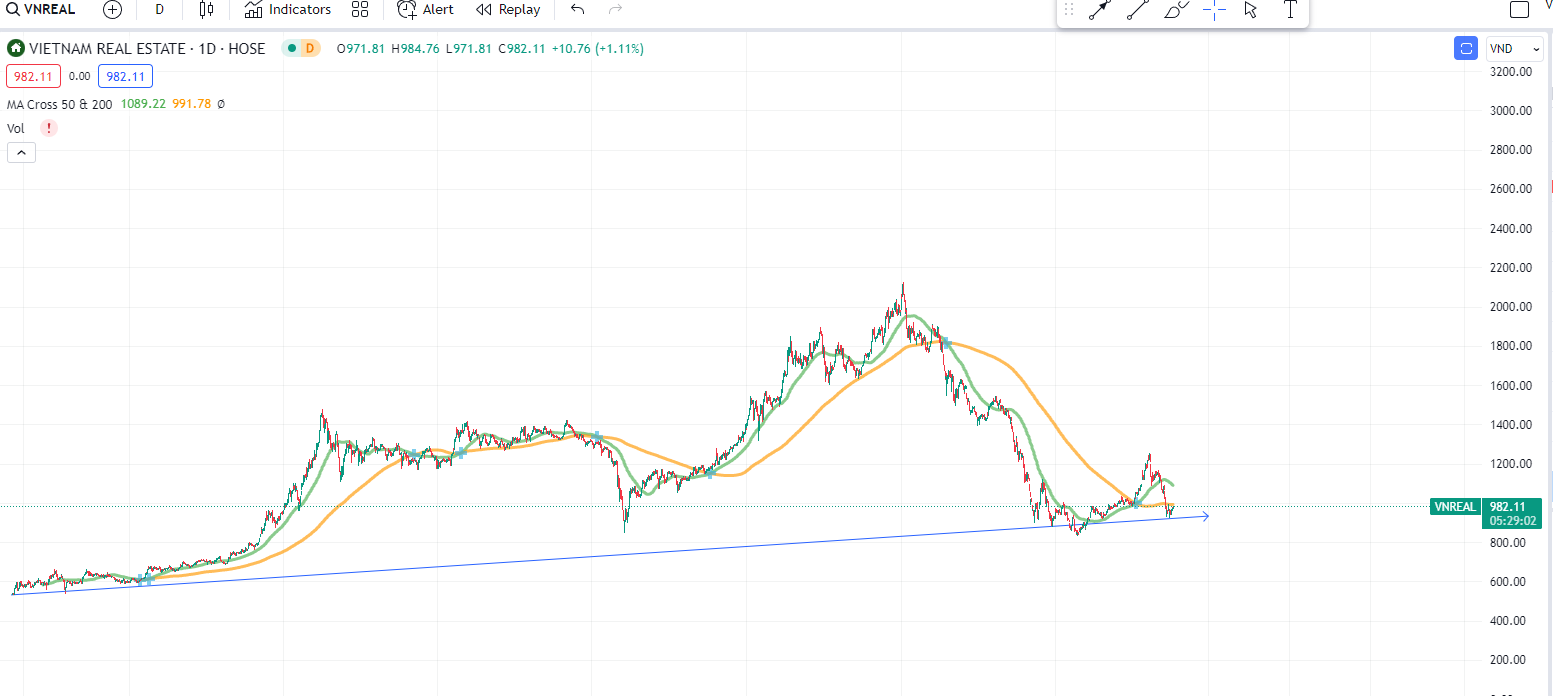Open the VNREAL symbol search
The width and height of the screenshot is (1553, 696).
click(42, 10)
